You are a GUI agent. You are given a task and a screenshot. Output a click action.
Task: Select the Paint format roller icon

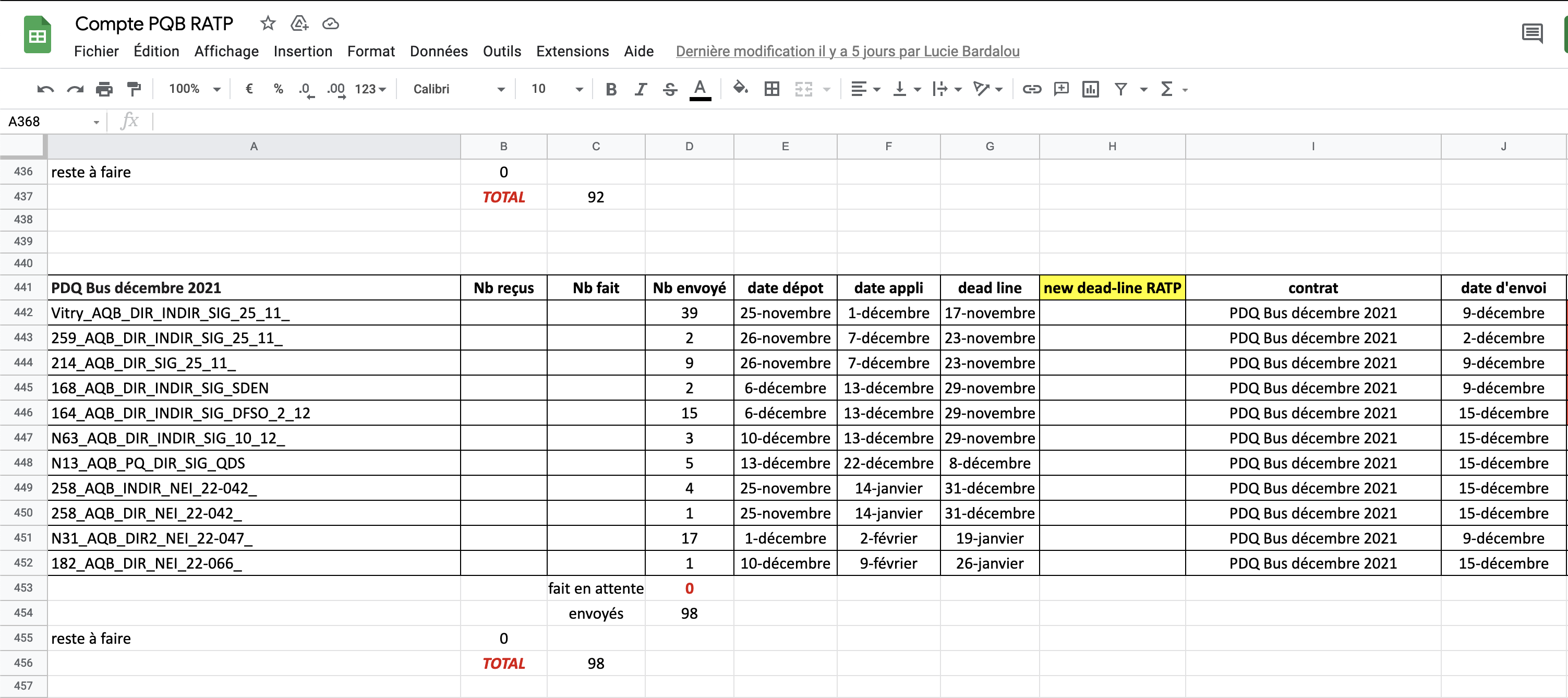point(134,89)
